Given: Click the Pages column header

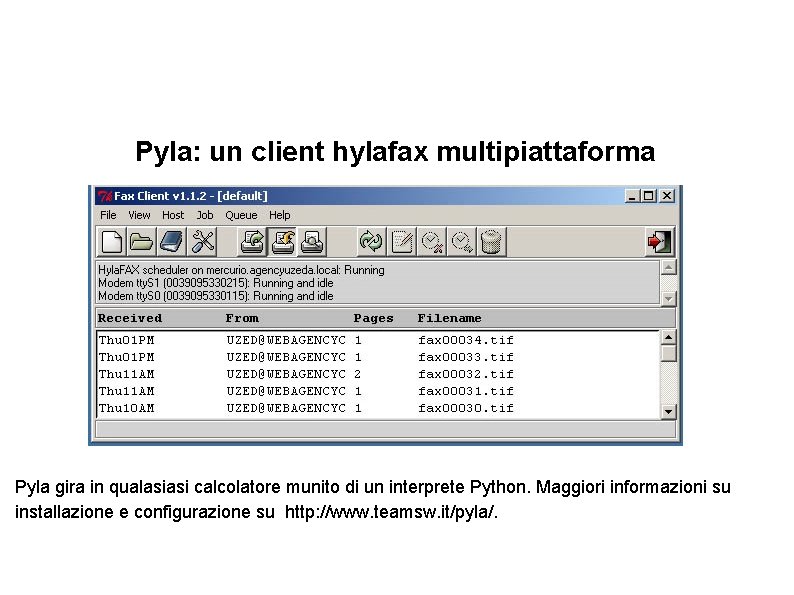Looking at the screenshot, I should coord(374,319).
